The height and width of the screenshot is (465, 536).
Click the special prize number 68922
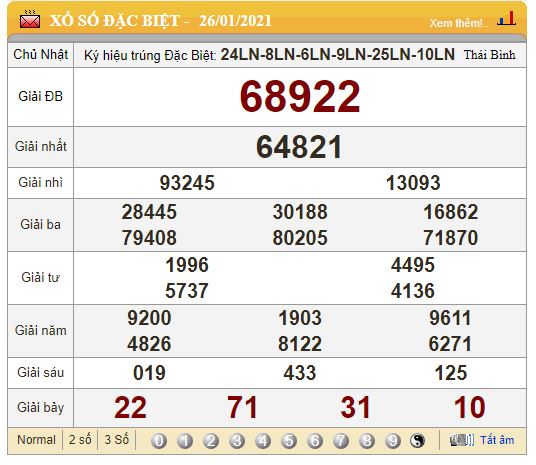pos(300,96)
